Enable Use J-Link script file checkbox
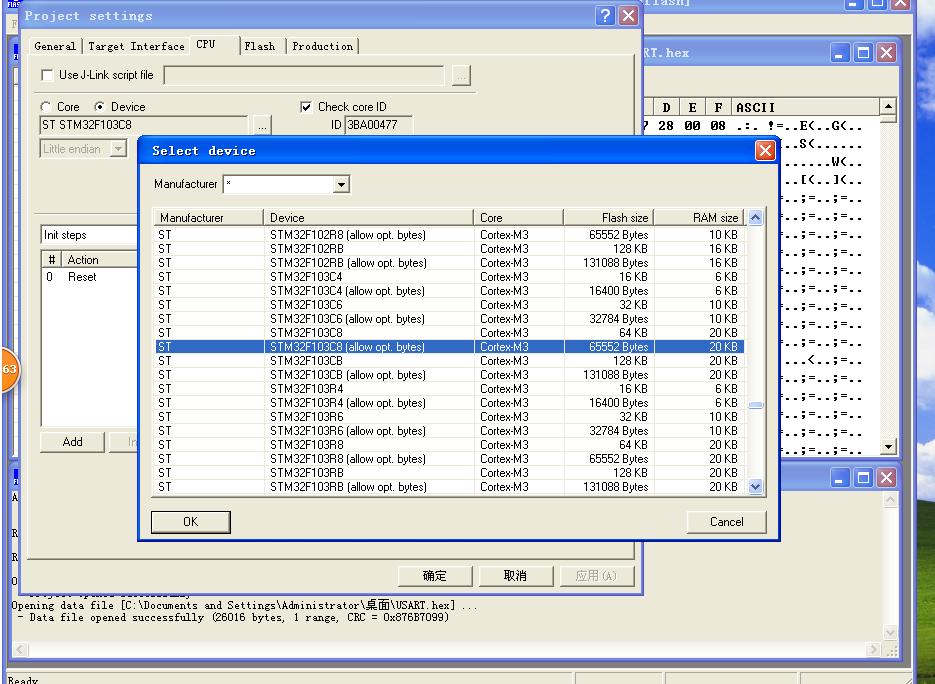The width and height of the screenshot is (935, 684). coord(47,75)
